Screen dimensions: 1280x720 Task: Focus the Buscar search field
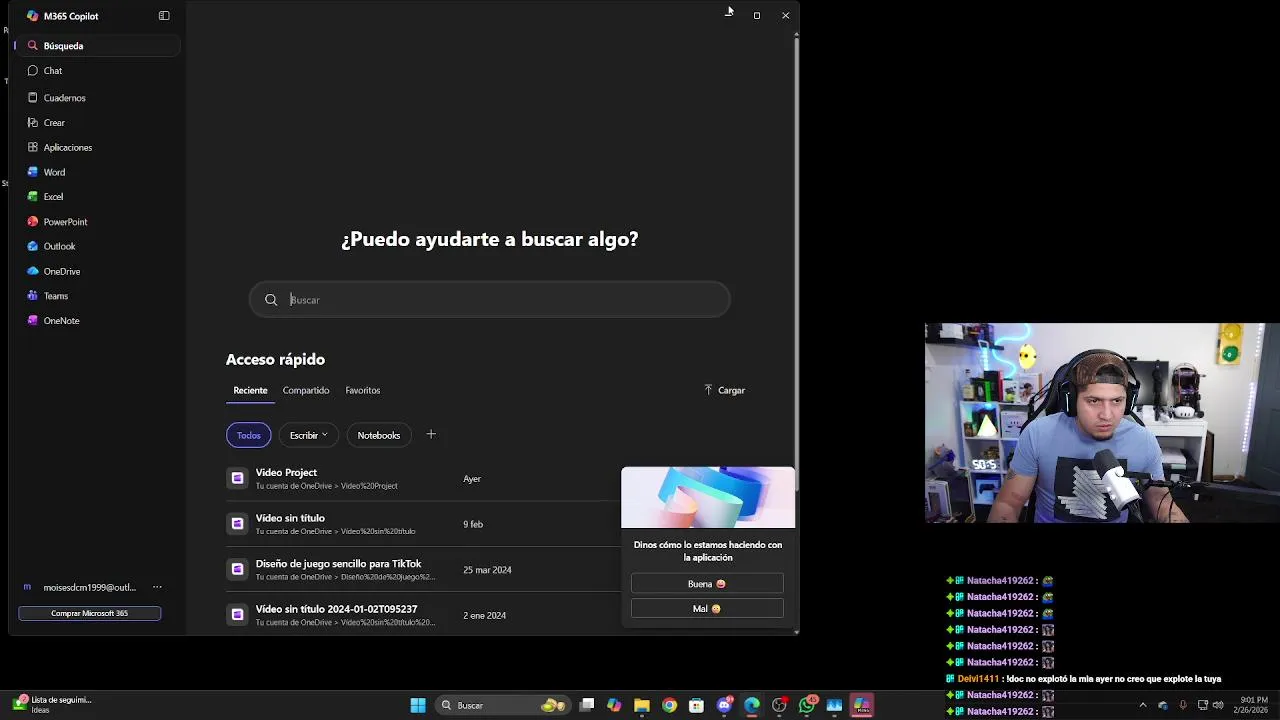(490, 300)
